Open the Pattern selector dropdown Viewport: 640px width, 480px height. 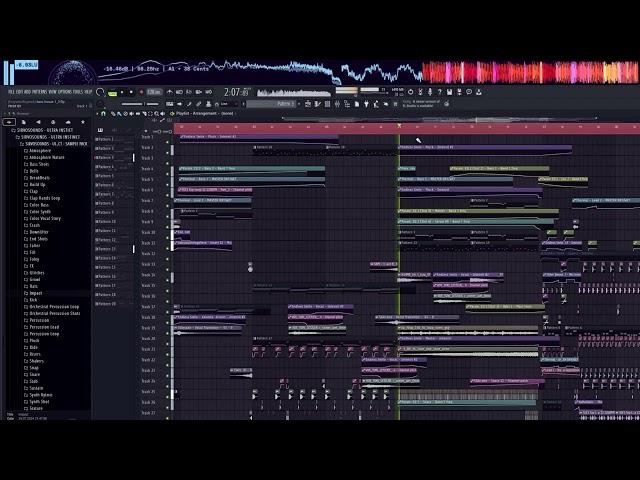287,103
